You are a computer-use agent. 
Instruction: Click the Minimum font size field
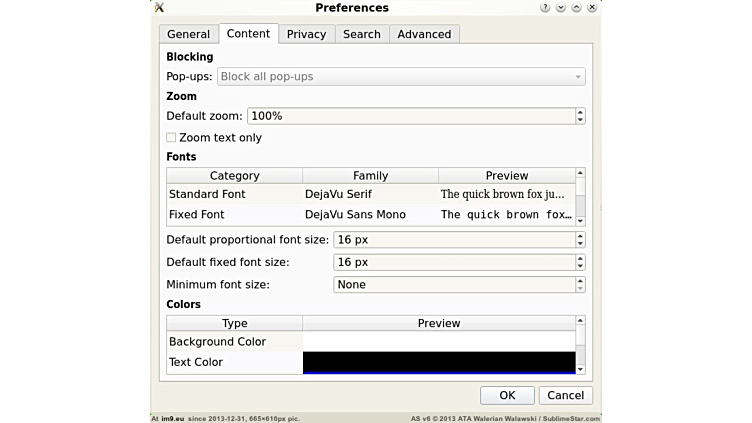tap(453, 285)
